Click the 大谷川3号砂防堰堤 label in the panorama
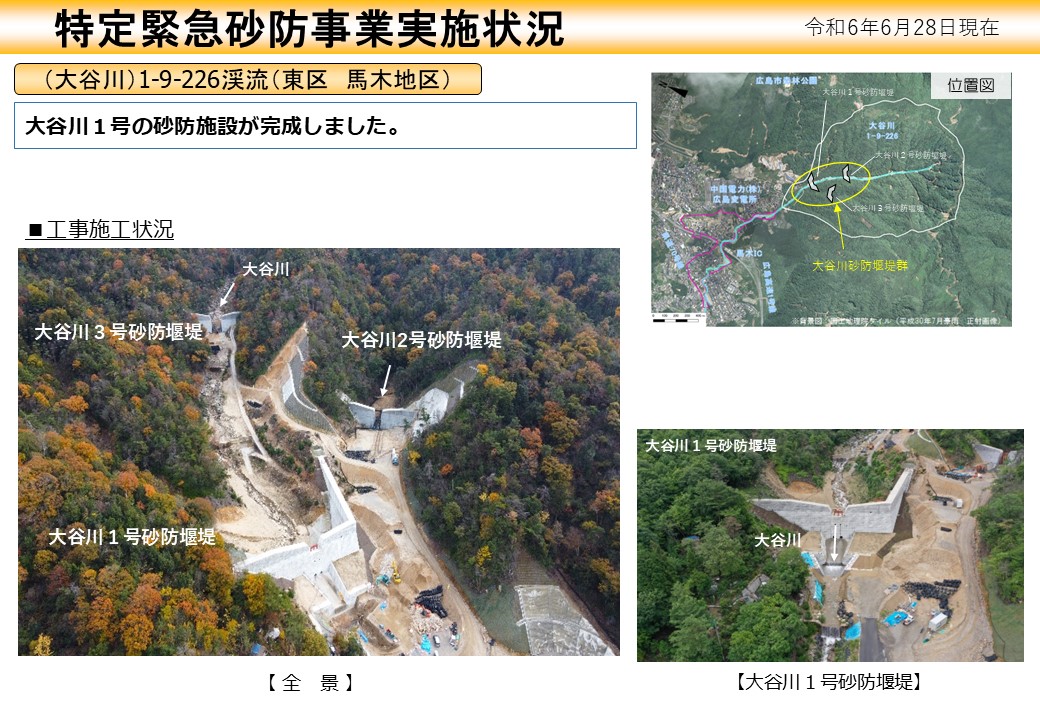The image size is (1040, 720). (118, 330)
